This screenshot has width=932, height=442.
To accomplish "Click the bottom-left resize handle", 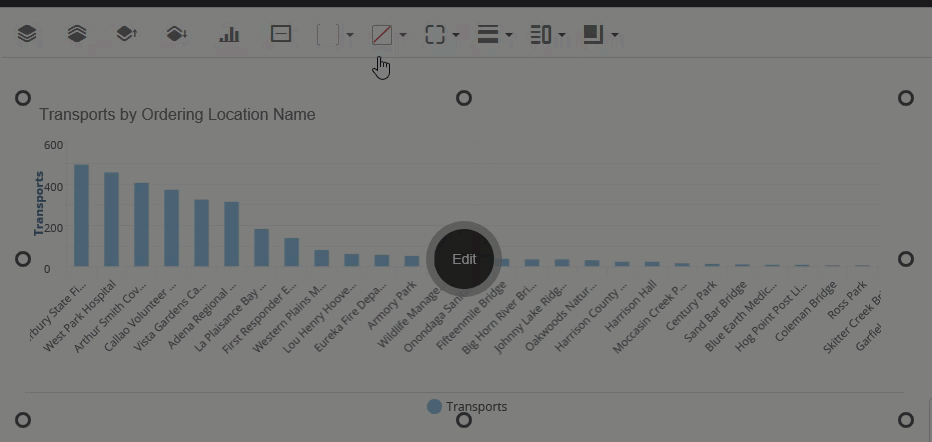I will [22, 420].
